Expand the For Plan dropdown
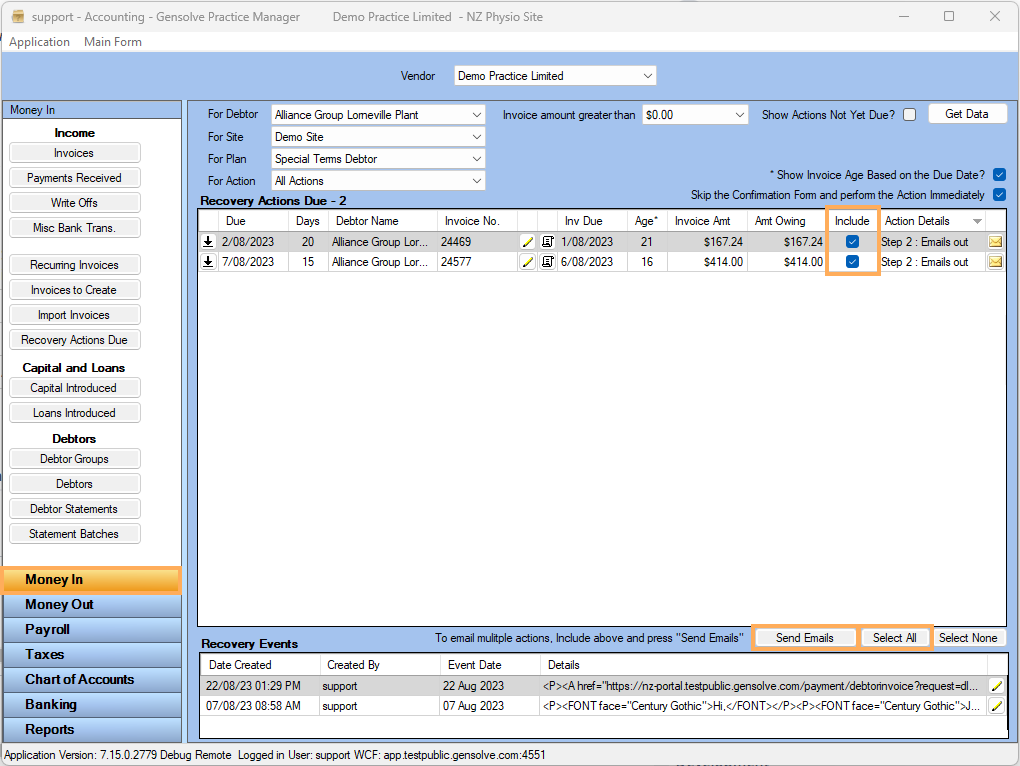Image resolution: width=1020 pixels, height=766 pixels. (x=379, y=159)
